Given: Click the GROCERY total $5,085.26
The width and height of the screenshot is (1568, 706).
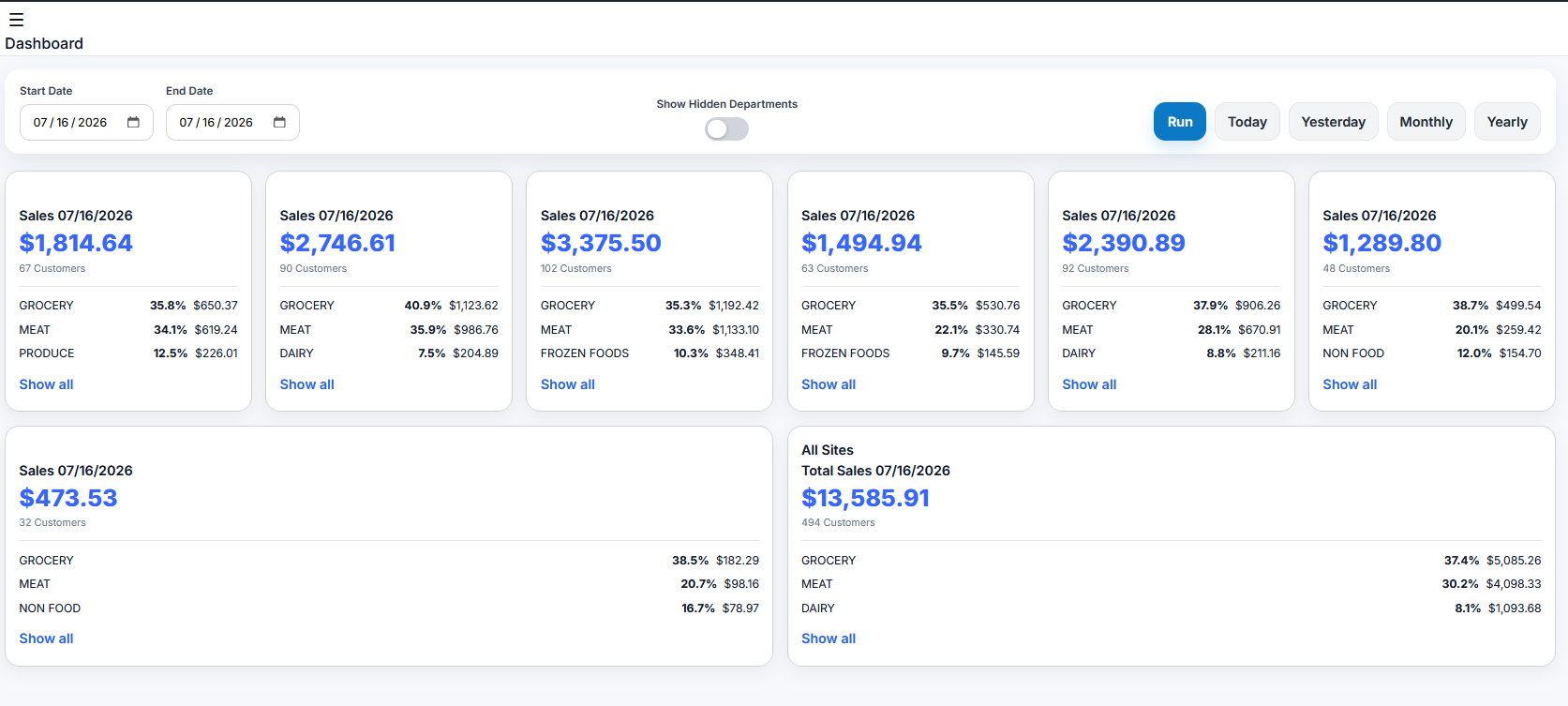Looking at the screenshot, I should 1514,561.
